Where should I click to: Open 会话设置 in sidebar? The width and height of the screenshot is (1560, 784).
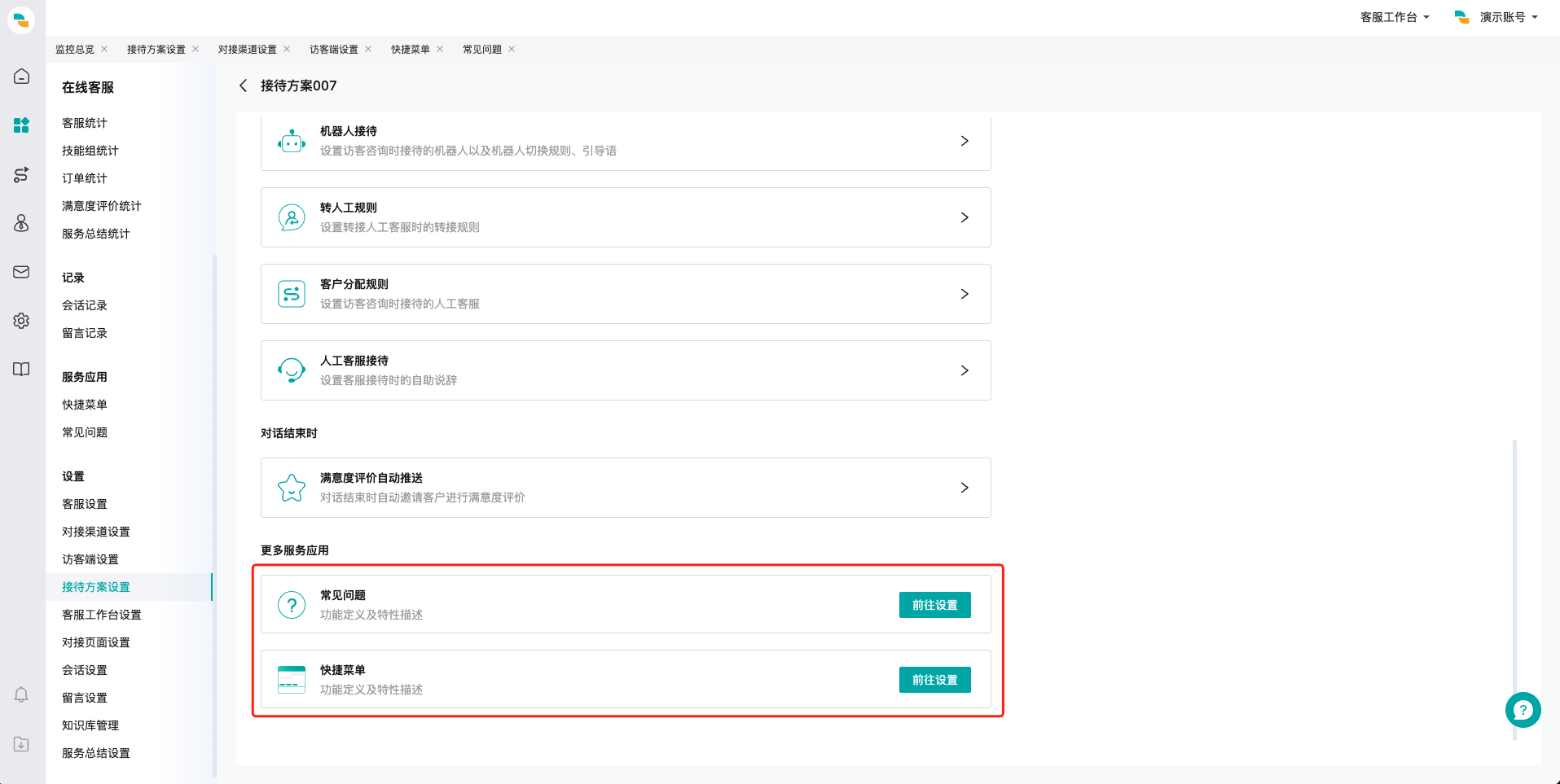[x=85, y=670]
